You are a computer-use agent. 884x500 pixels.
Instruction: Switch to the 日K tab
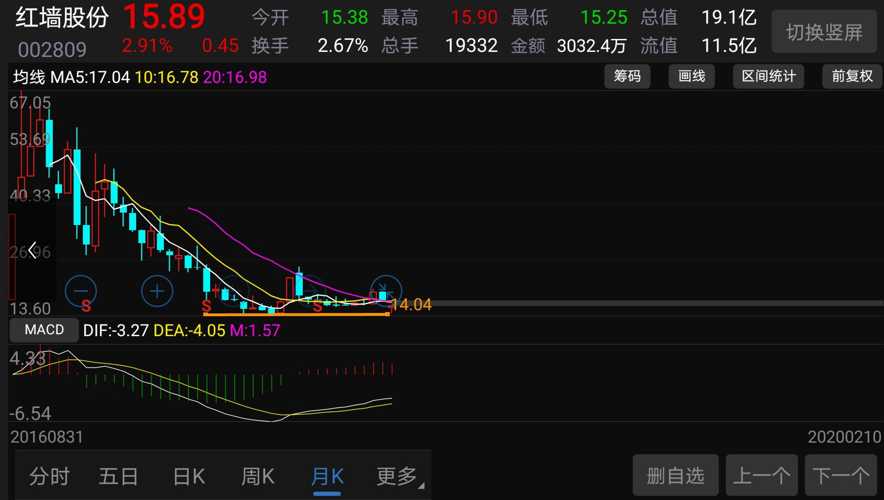pyautogui.click(x=189, y=476)
